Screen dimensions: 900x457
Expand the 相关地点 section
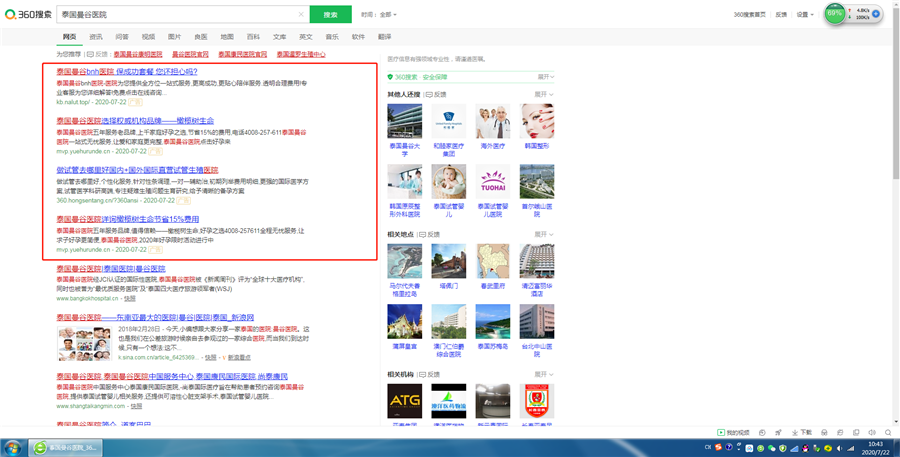[544, 234]
